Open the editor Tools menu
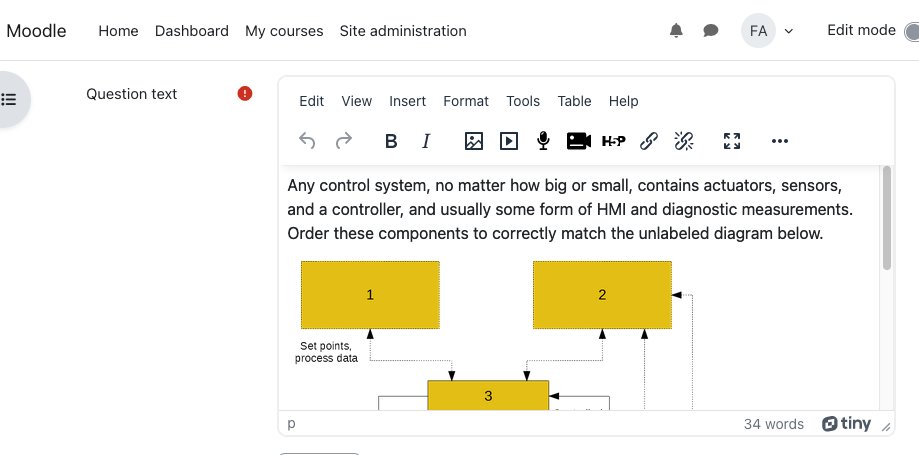This screenshot has height=455, width=919. 523,101
